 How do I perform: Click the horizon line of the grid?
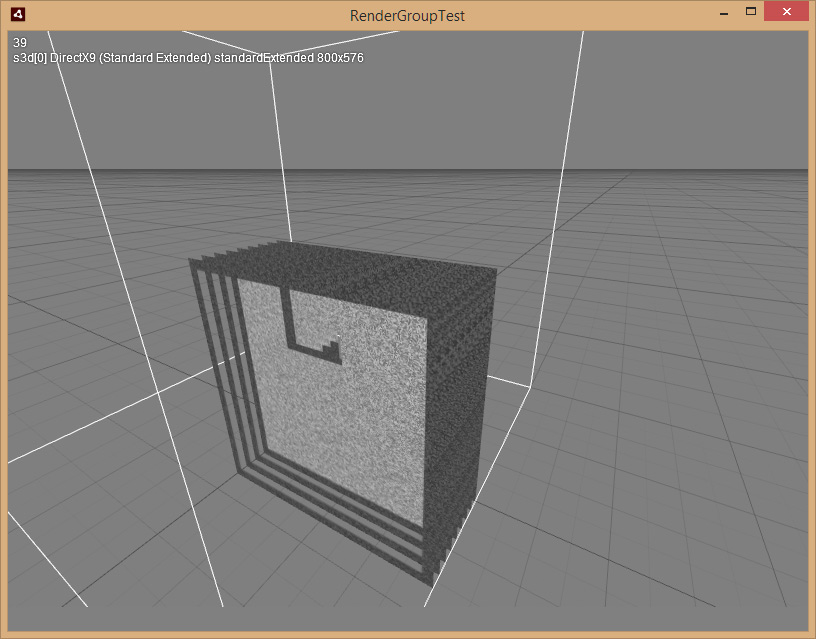pos(408,170)
